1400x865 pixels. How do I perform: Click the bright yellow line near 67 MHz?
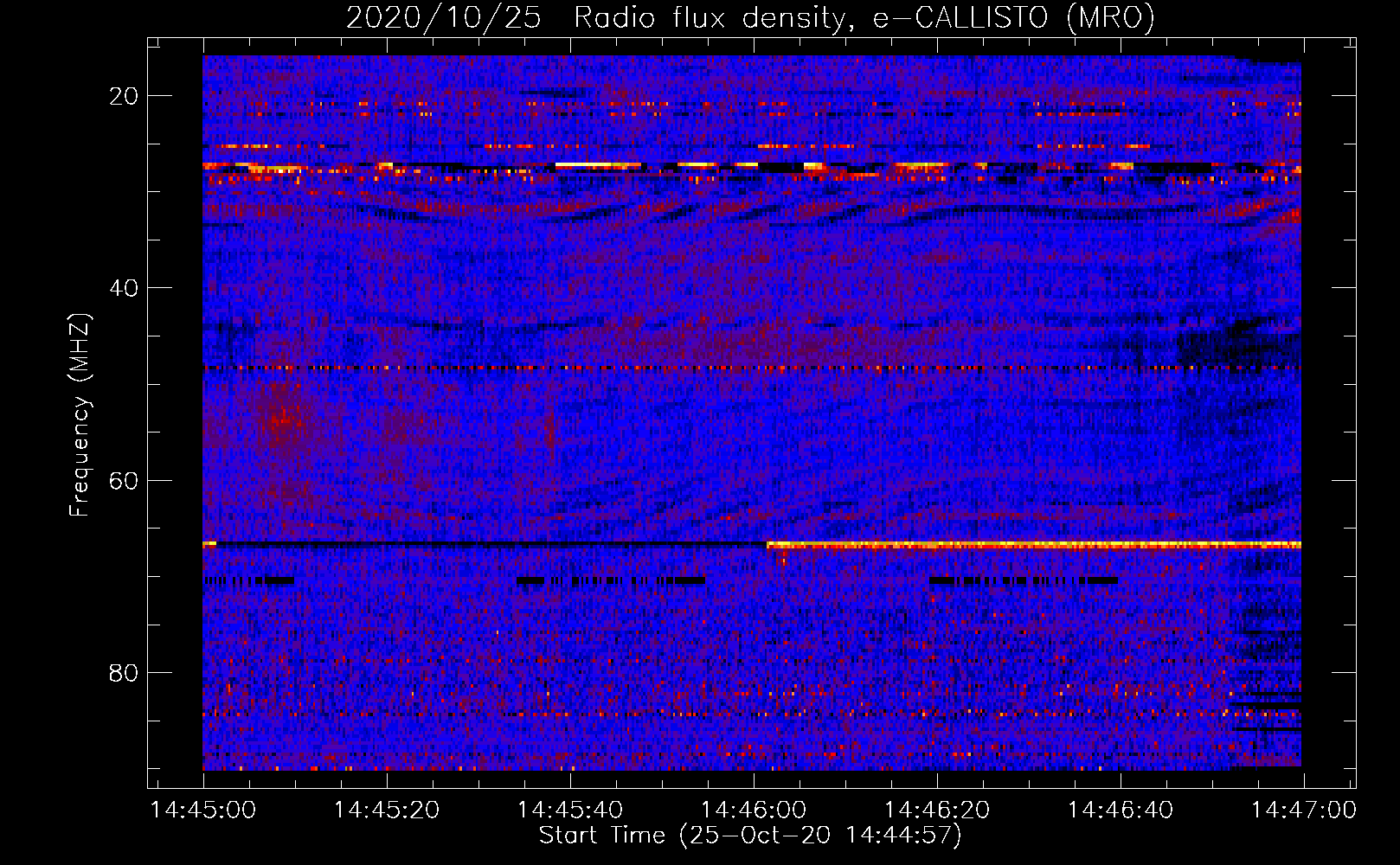coord(1034,545)
